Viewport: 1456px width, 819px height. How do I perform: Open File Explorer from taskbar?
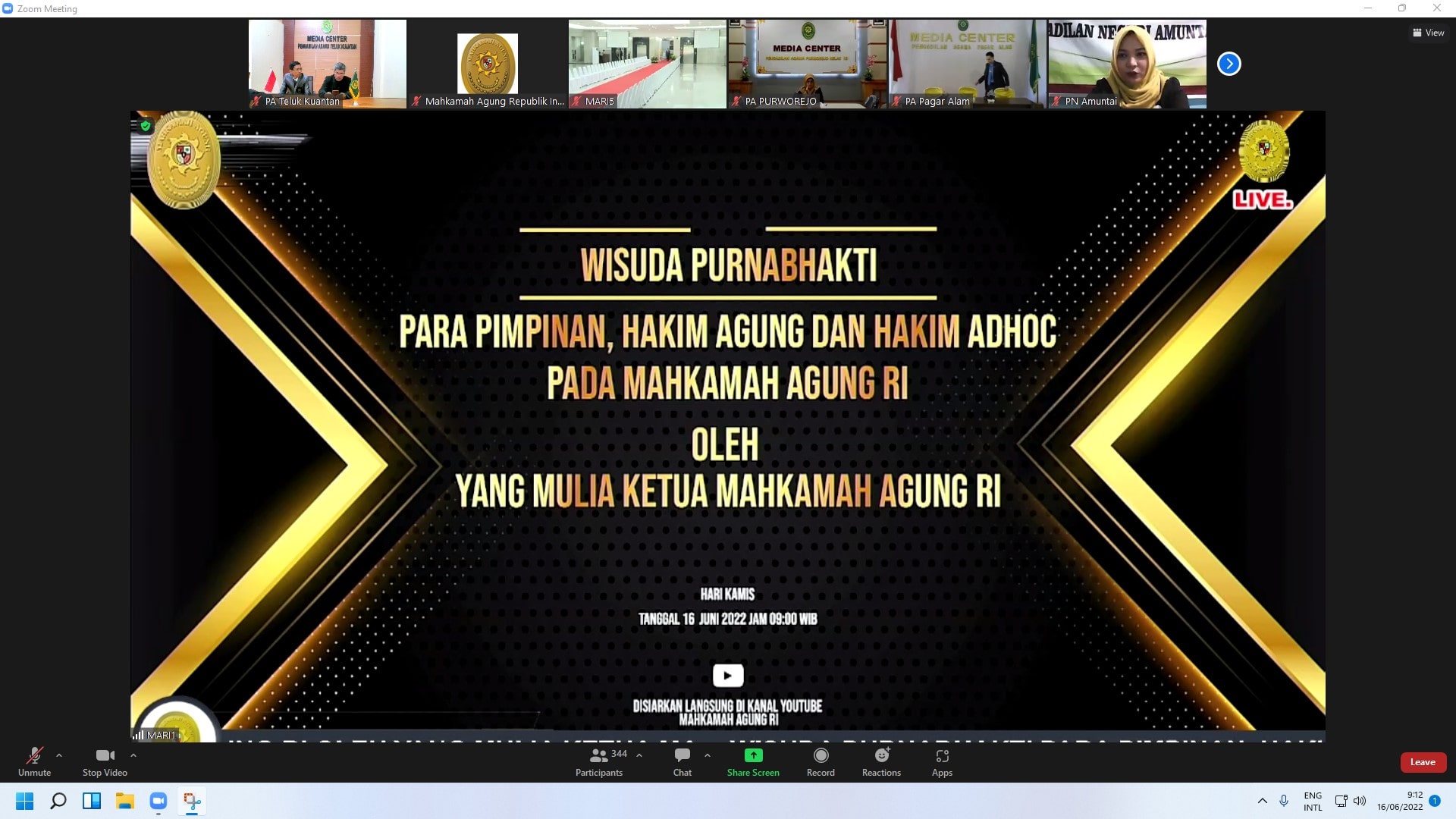[125, 801]
